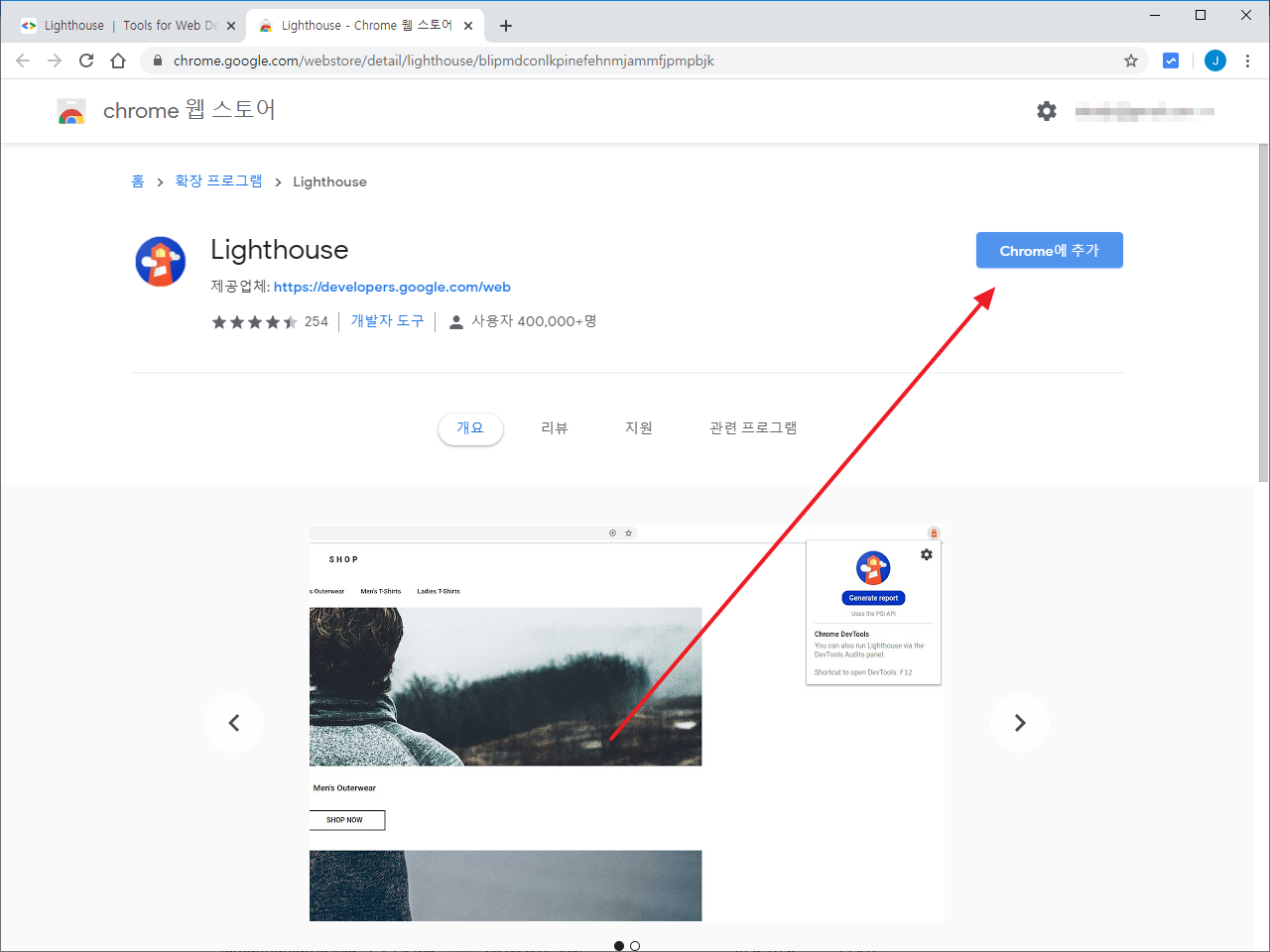Maximize the browser window

[1201, 15]
